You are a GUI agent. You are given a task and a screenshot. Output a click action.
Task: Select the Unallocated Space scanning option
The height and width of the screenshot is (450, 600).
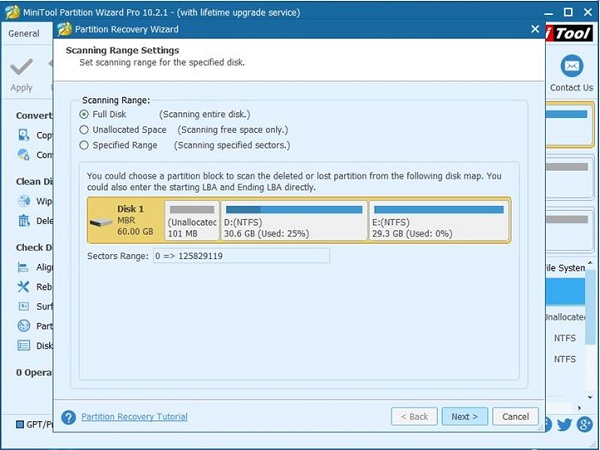84,130
